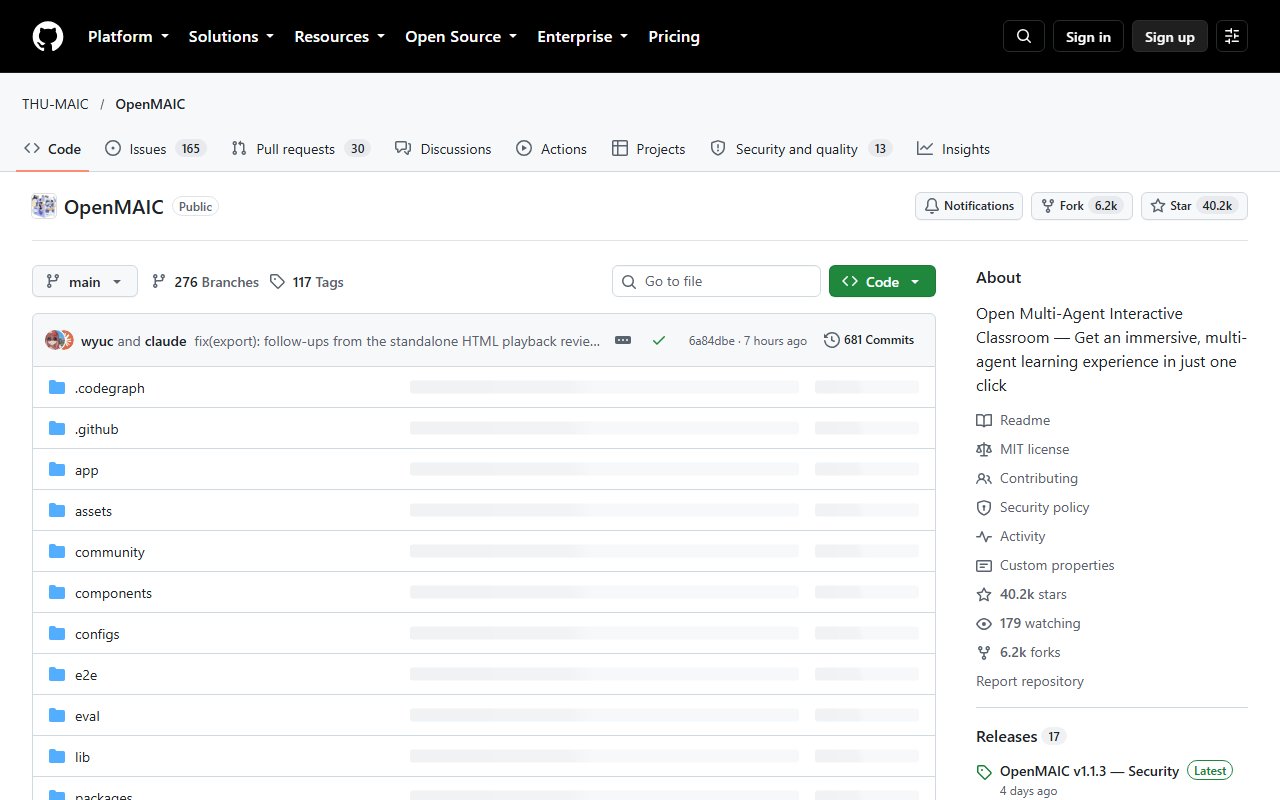Click the folder icon beside lib
This screenshot has width=1280, height=800.
[x=57, y=757]
